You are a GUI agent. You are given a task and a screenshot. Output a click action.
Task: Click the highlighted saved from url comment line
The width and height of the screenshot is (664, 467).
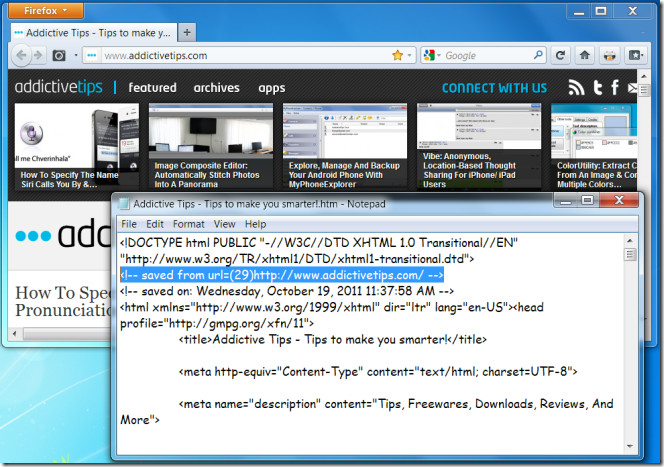coord(282,275)
